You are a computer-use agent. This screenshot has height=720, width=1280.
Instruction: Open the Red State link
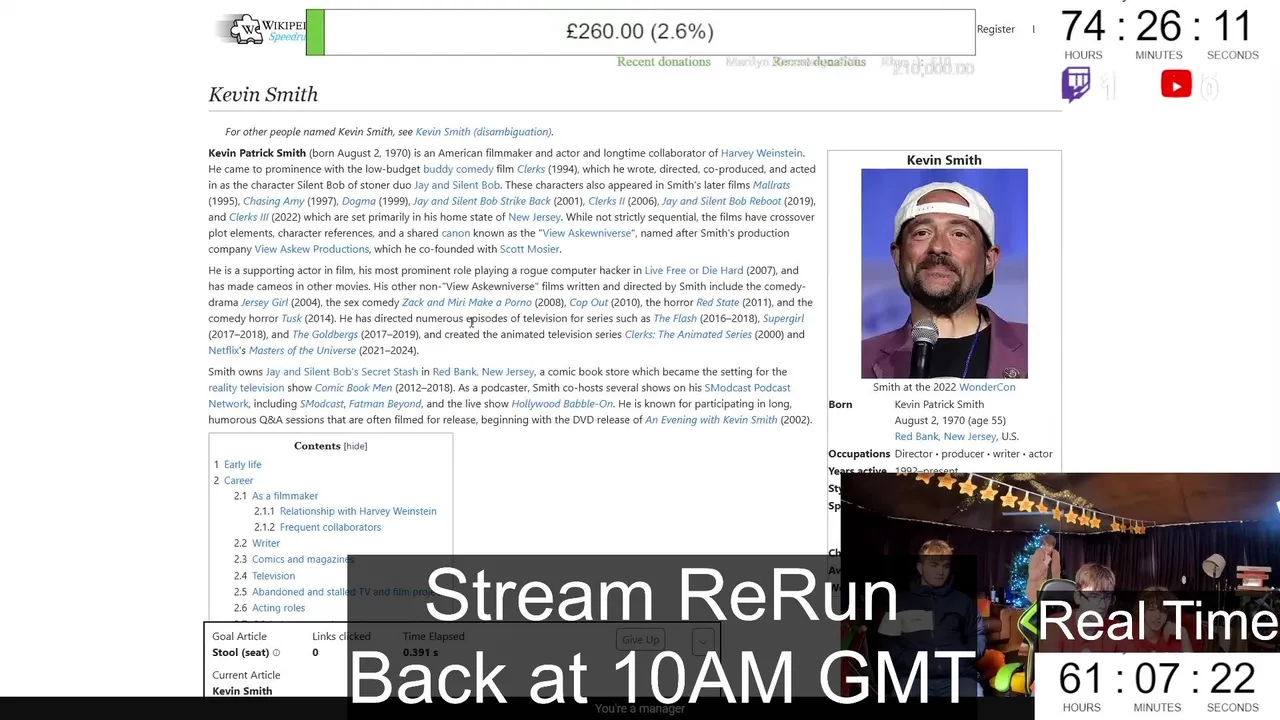pos(718,302)
